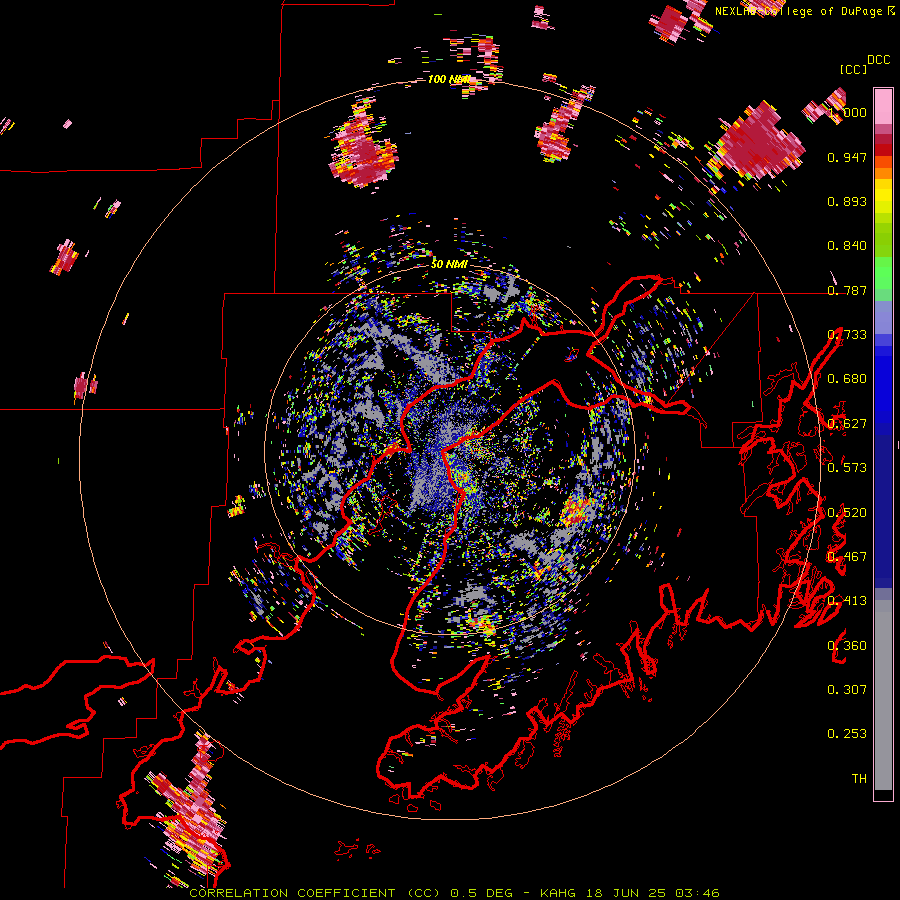Click the CORRELATION COEFFICIENT (CC) caption text
900x900 pixels.
click(315, 893)
